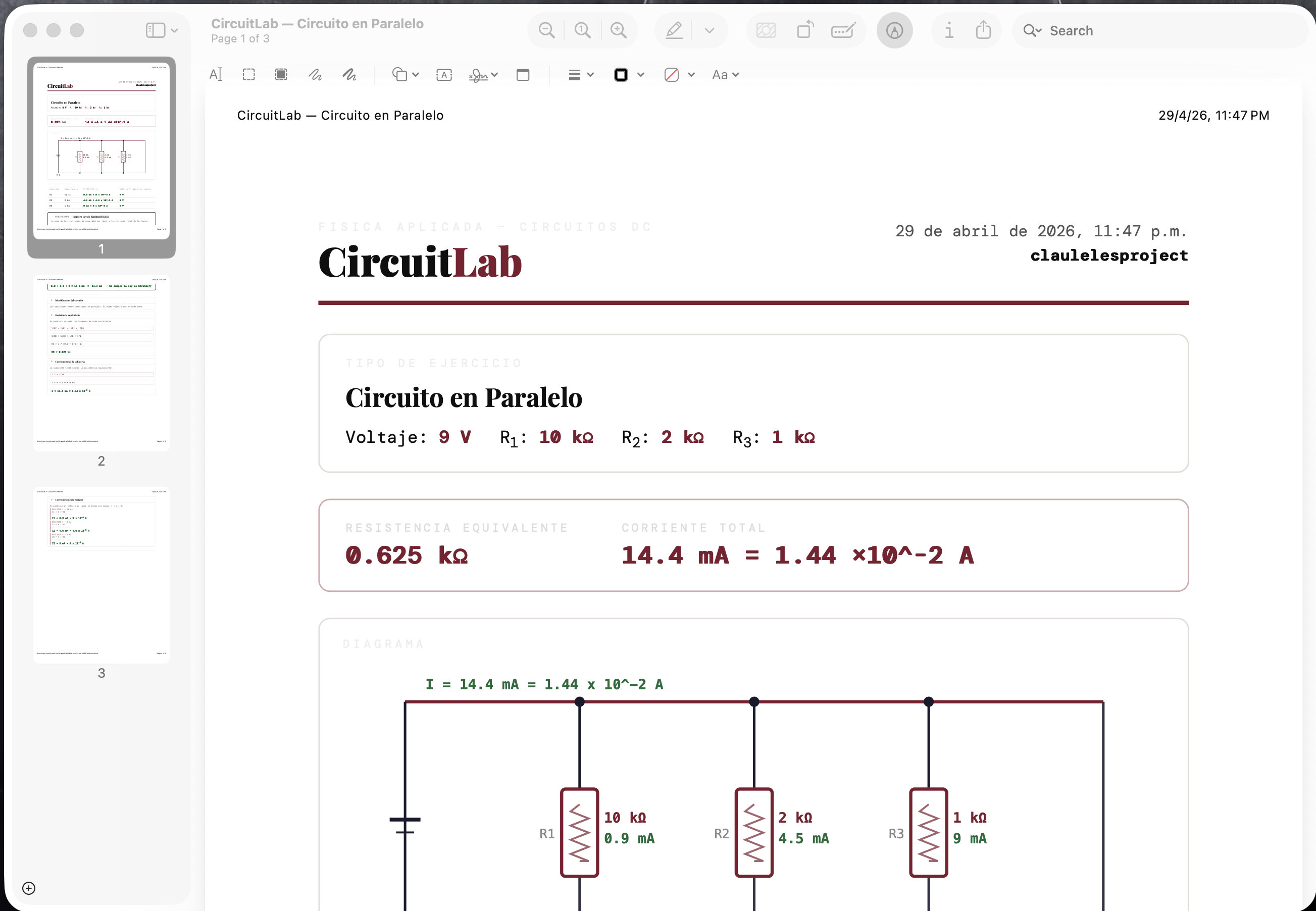The width and height of the screenshot is (1316, 911).
Task: Open the Shapes tool menu
Action: [x=405, y=75]
